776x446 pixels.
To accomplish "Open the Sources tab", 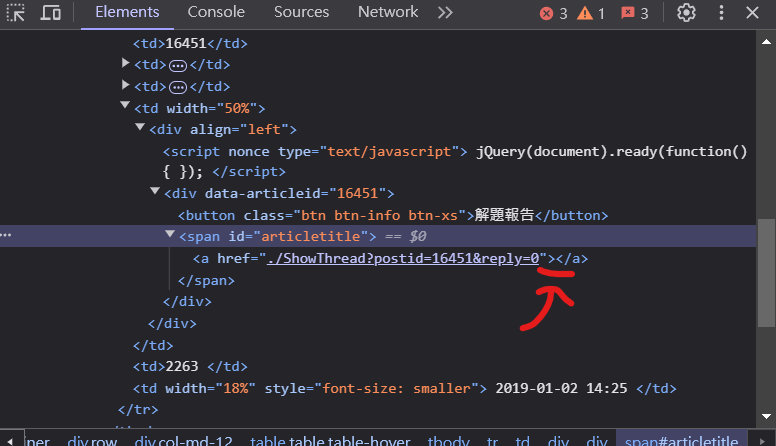I will [301, 12].
